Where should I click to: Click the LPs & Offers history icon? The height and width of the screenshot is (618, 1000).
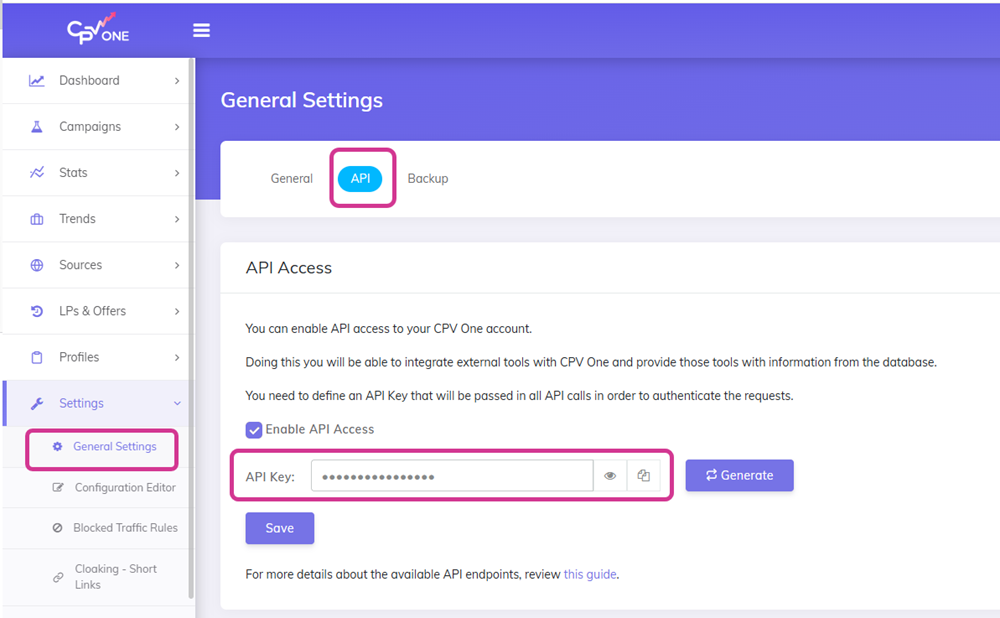tap(39, 310)
